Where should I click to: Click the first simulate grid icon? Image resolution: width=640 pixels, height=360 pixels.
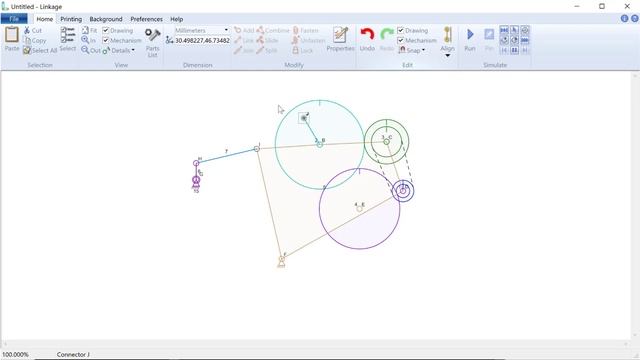[x=504, y=30]
